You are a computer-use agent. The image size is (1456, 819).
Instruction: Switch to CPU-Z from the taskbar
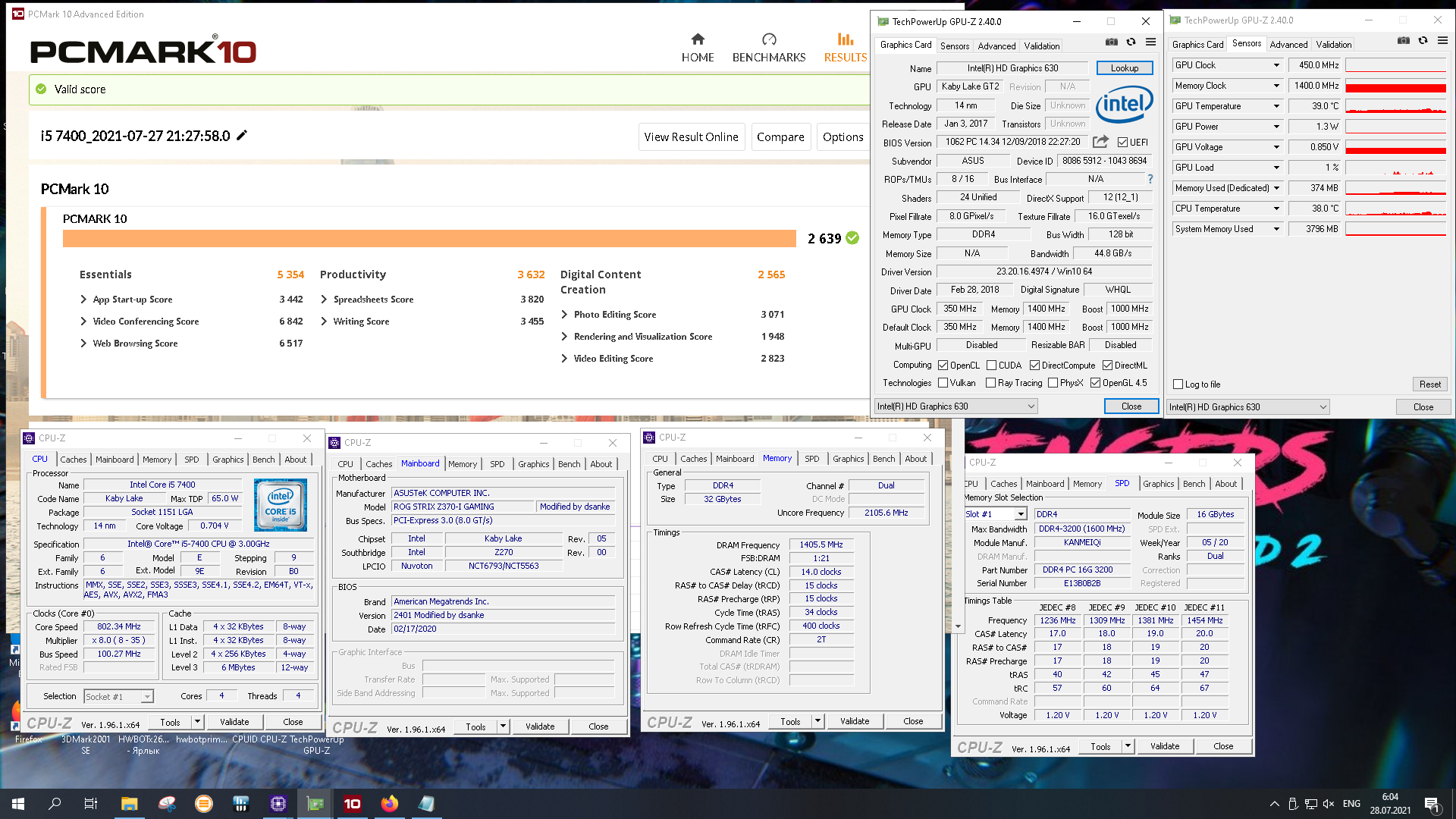[x=278, y=804]
